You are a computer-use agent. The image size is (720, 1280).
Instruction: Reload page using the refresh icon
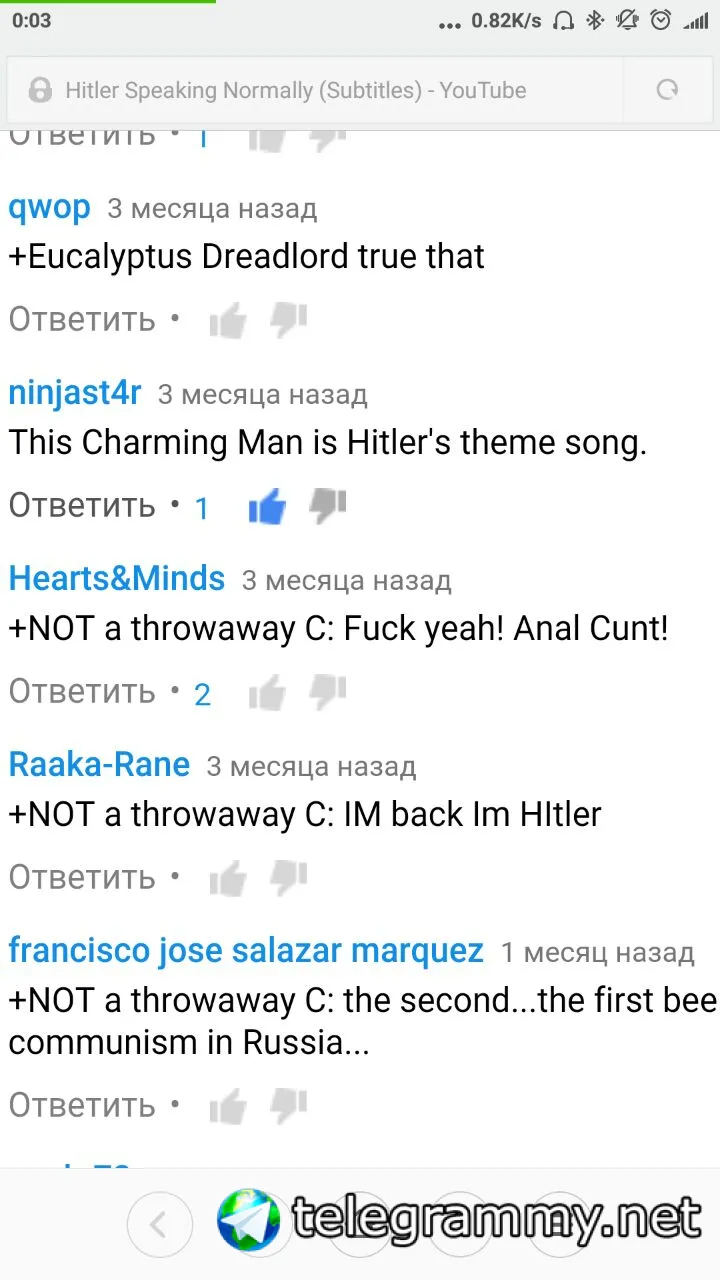click(x=667, y=90)
